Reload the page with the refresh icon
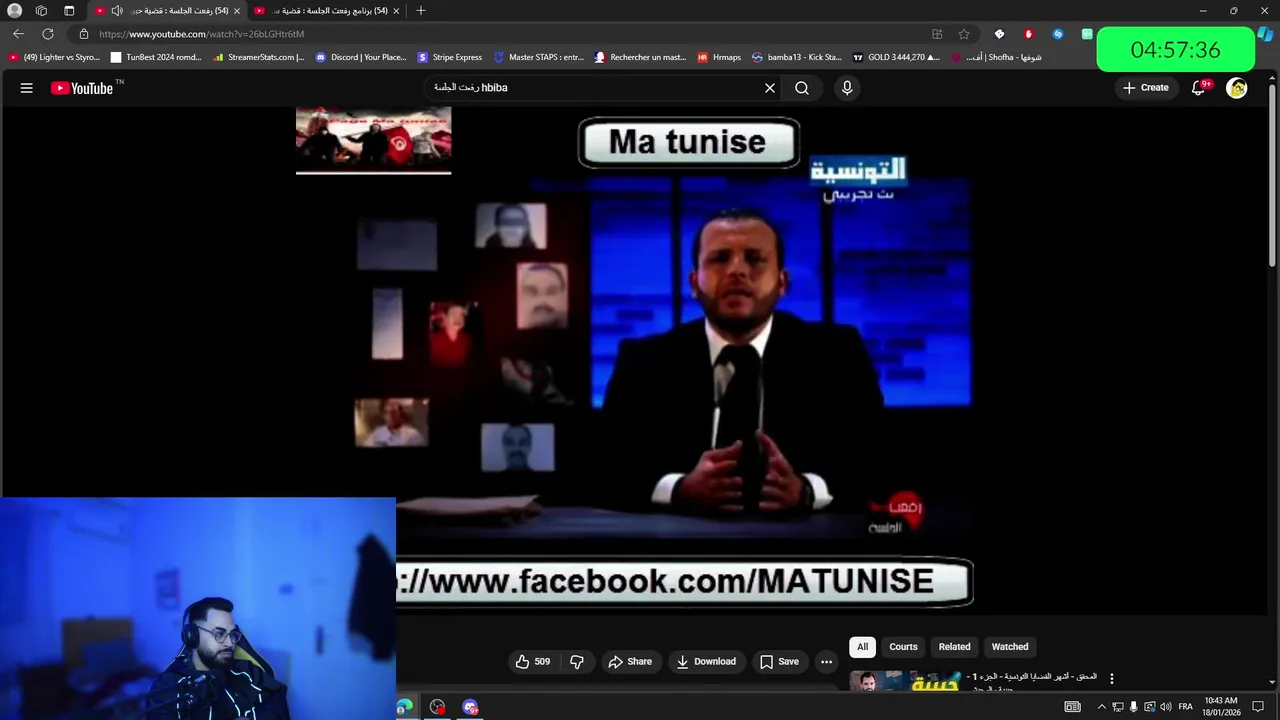Image resolution: width=1280 pixels, height=720 pixels. pos(47,34)
